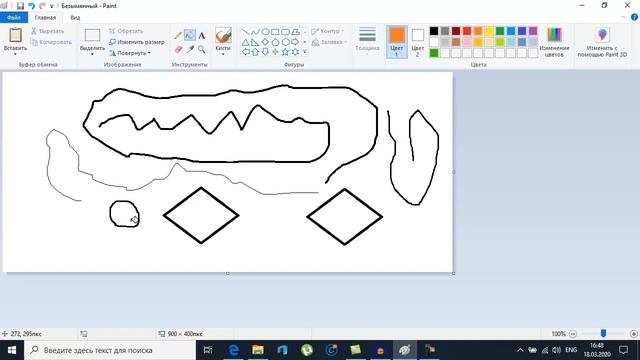
Task: Choose the down arrow shape
Action: tap(265, 52)
